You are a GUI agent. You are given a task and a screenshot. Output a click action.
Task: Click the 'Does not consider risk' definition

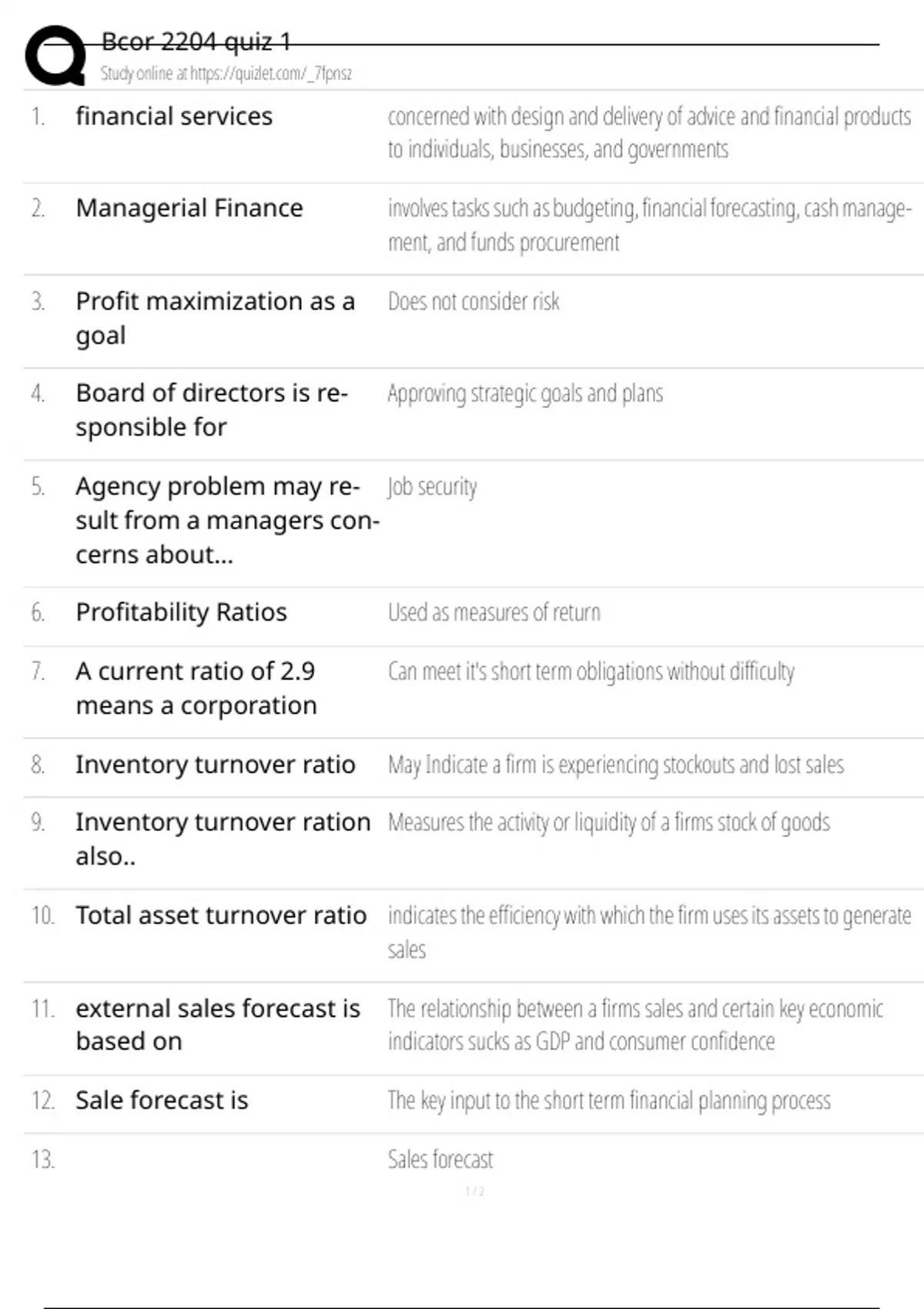click(x=474, y=301)
